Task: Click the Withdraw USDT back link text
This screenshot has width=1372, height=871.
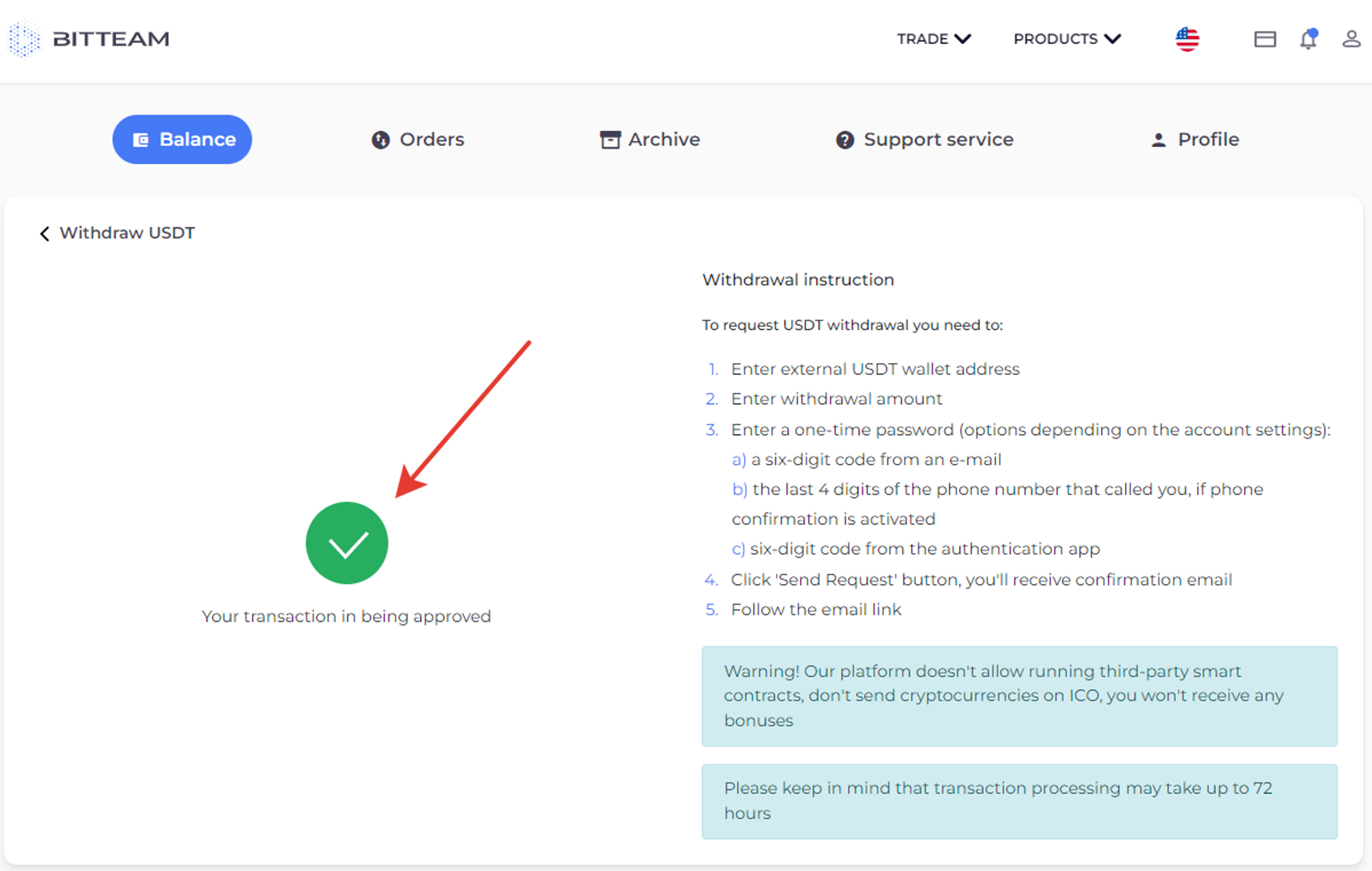Action: click(x=127, y=233)
